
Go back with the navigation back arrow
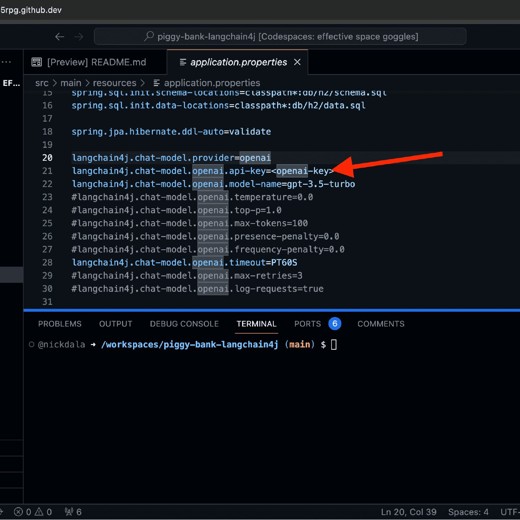coord(60,36)
